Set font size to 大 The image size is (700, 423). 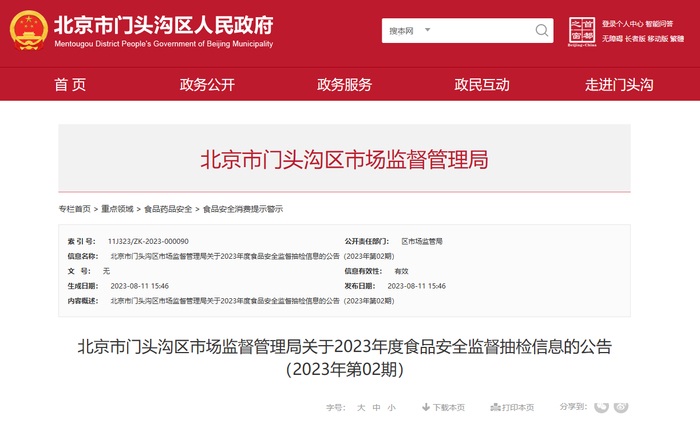(361, 407)
